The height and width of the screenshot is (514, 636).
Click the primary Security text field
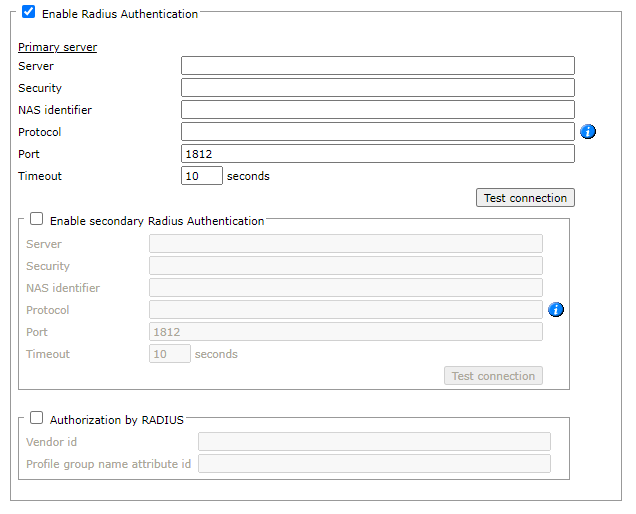click(x=377, y=88)
